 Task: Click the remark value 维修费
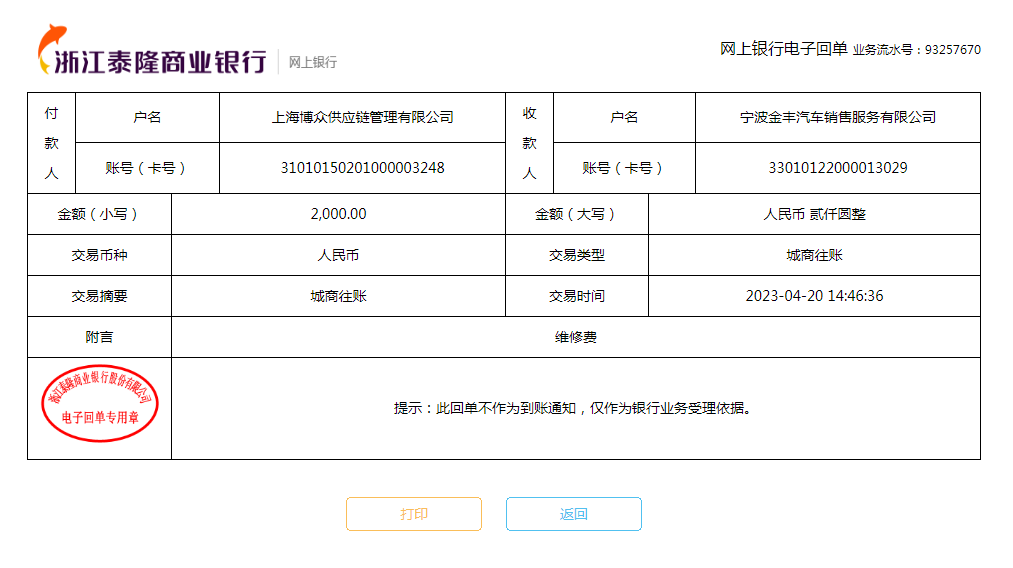pos(575,337)
